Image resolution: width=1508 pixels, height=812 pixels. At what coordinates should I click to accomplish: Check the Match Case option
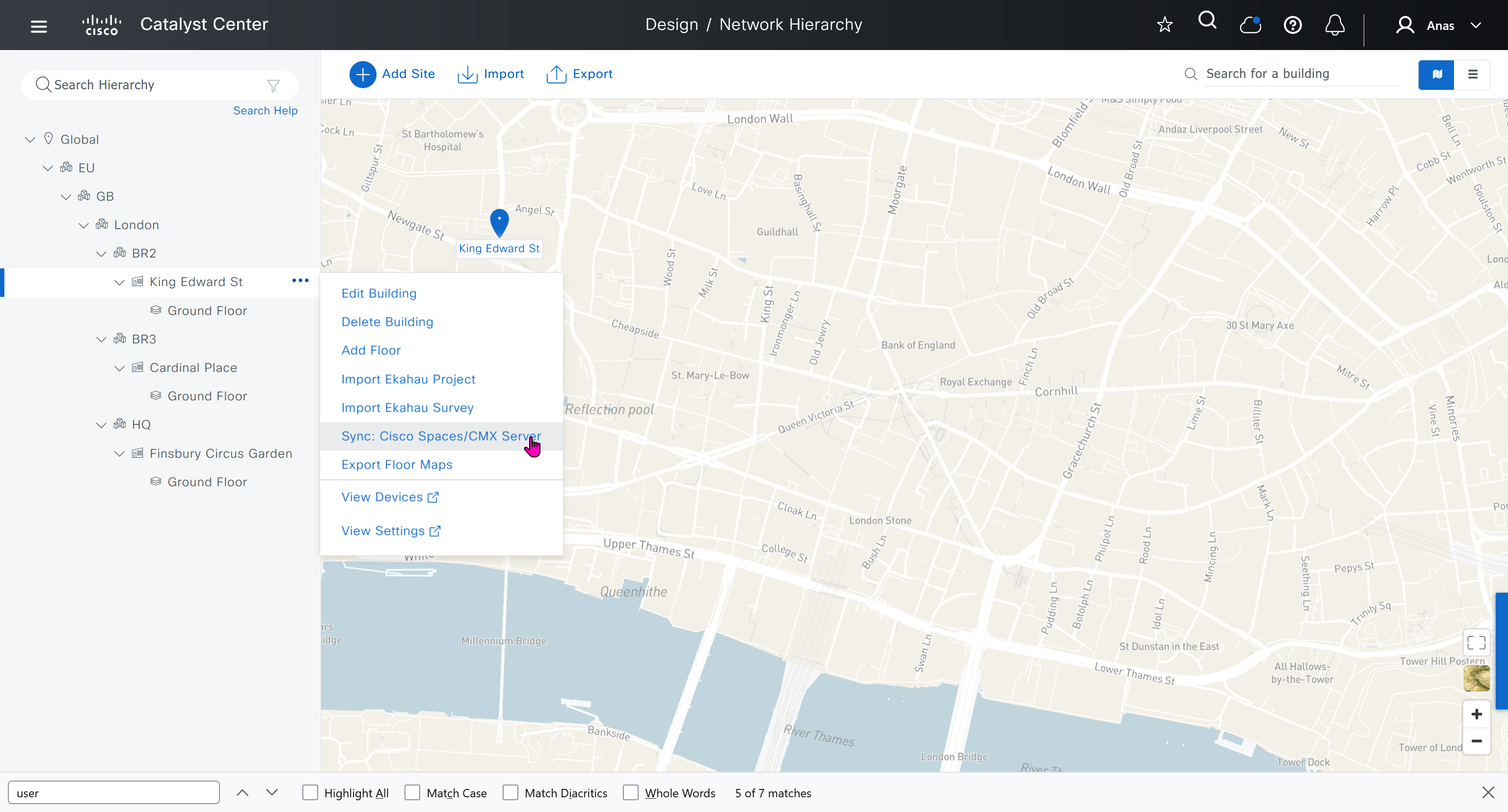pos(412,793)
